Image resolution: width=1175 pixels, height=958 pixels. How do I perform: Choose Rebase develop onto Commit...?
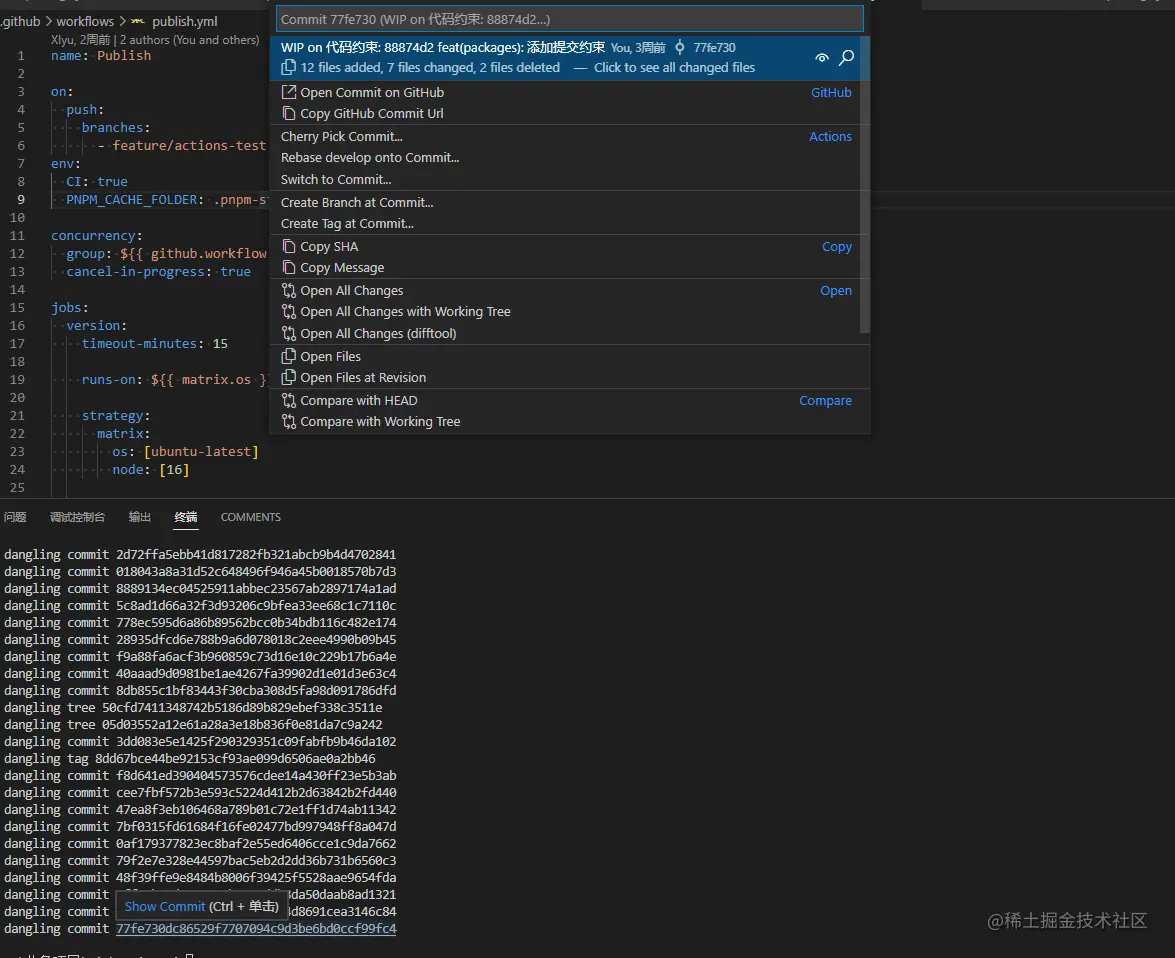pos(570,157)
